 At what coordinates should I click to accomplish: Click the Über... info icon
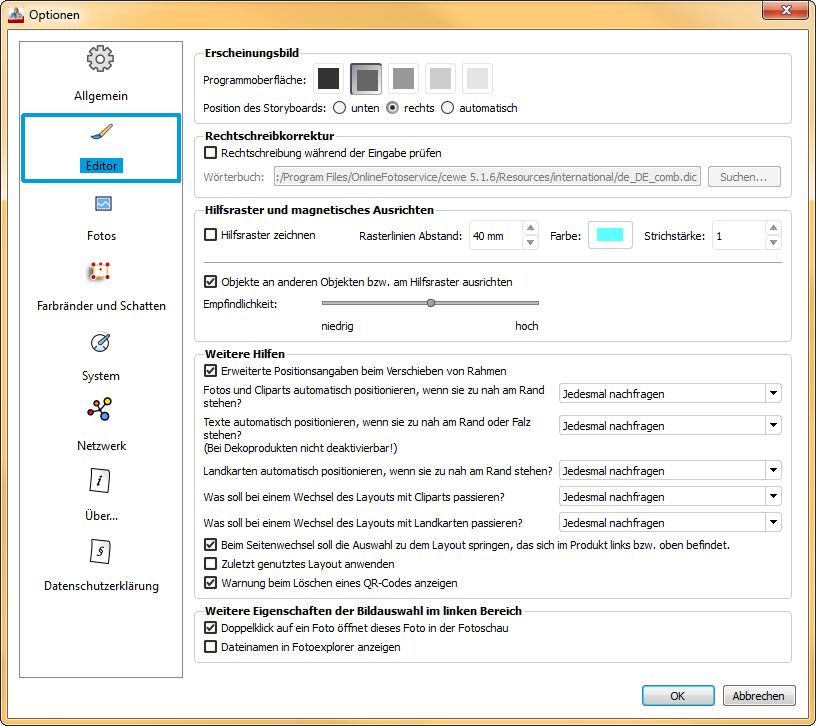[100, 481]
